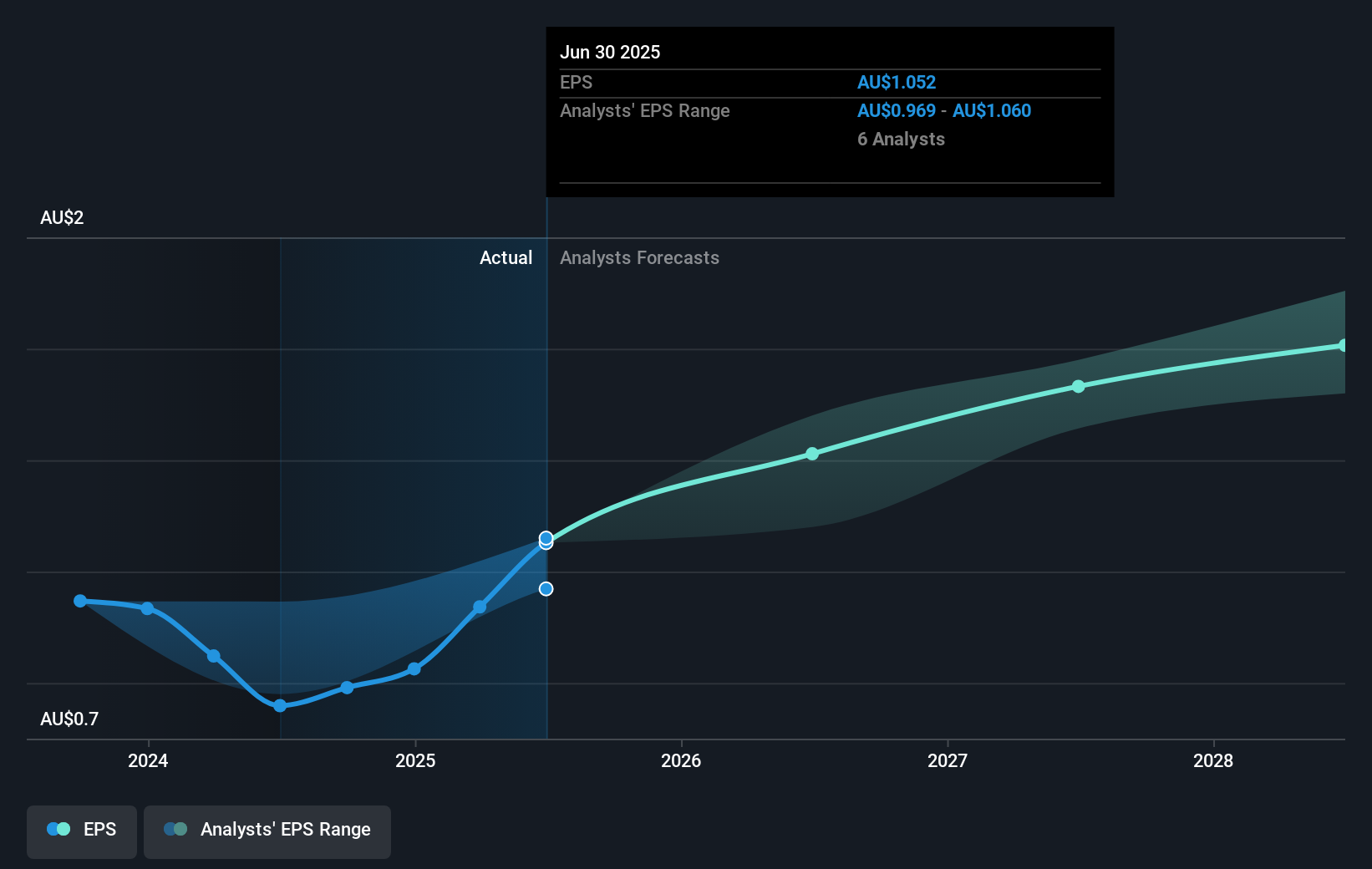
Task: Select the forecast data point mid-2026
Action: (812, 454)
